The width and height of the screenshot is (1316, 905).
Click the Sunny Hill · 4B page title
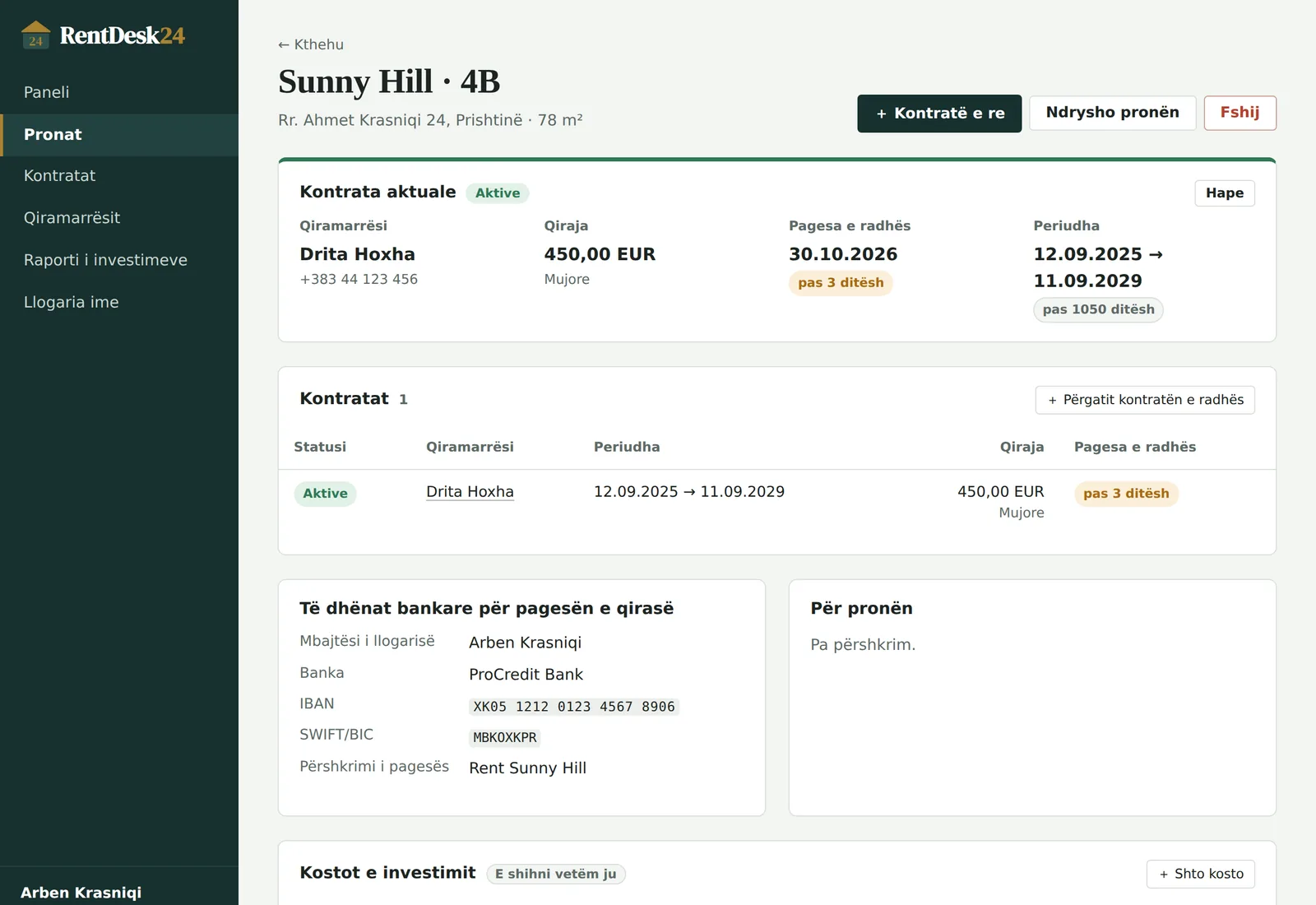[389, 81]
